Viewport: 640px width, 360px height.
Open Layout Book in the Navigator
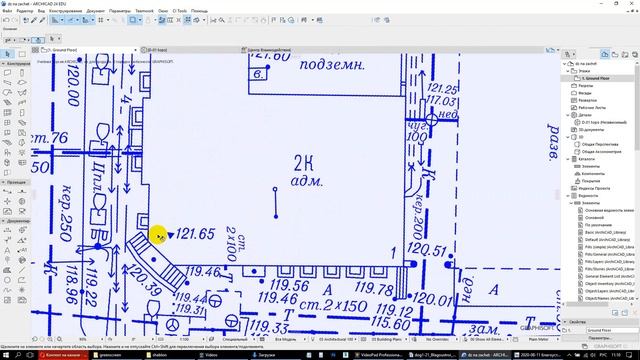[625, 54]
